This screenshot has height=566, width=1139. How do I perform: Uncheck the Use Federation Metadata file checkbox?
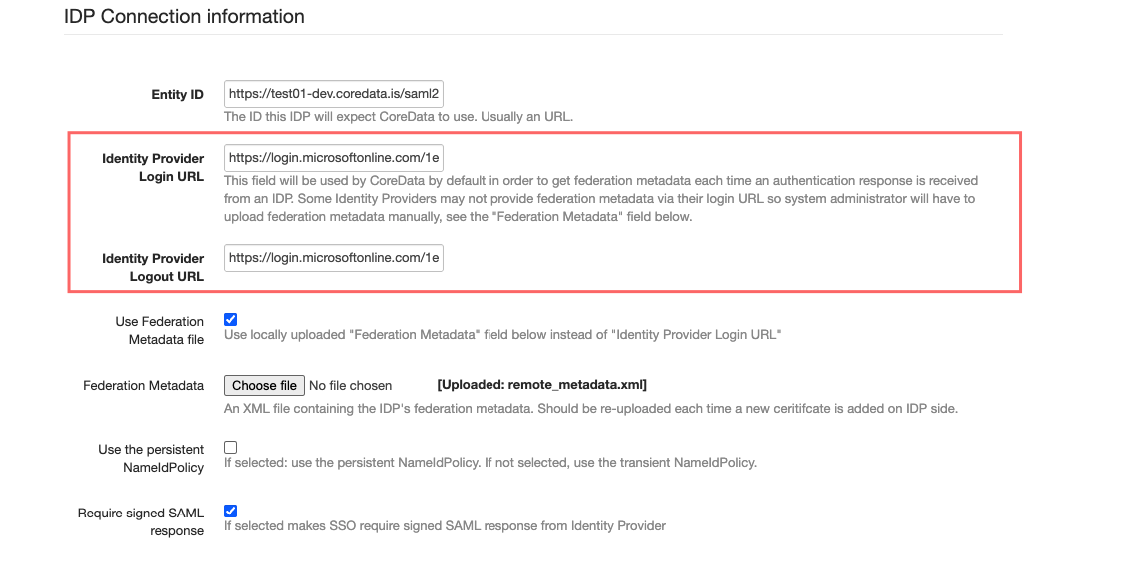[231, 320]
